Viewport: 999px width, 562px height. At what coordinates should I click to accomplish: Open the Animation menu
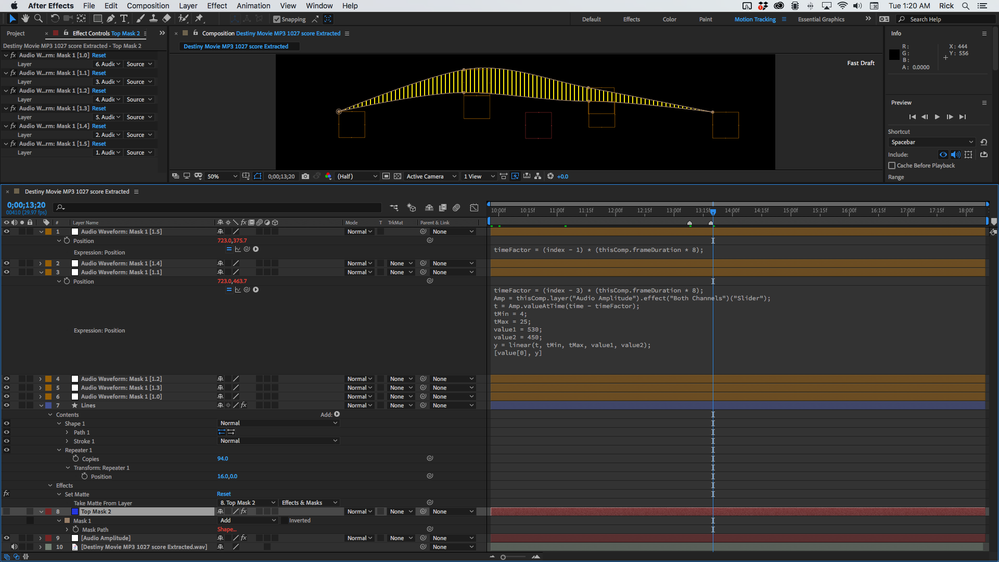[x=253, y=6]
